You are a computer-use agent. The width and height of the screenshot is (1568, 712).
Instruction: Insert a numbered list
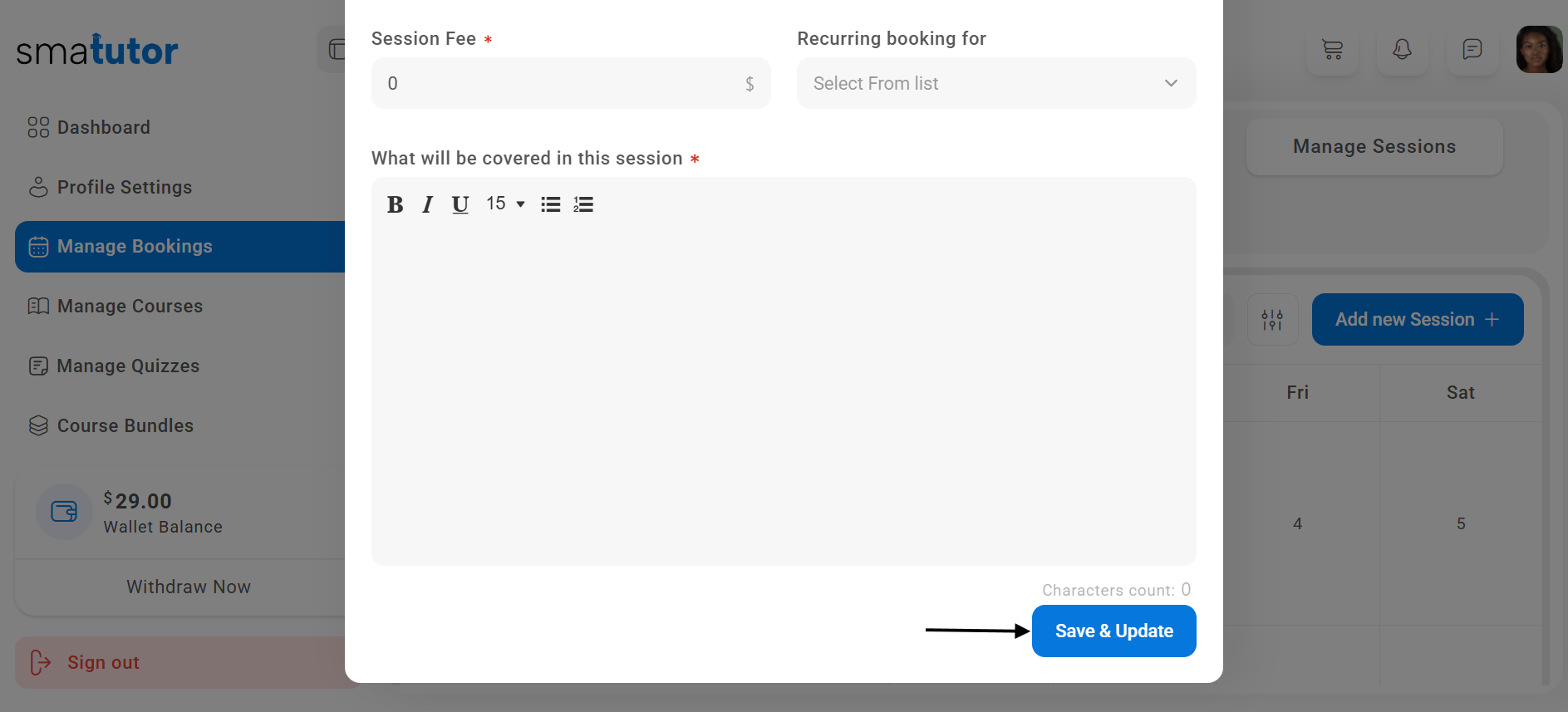pos(583,204)
